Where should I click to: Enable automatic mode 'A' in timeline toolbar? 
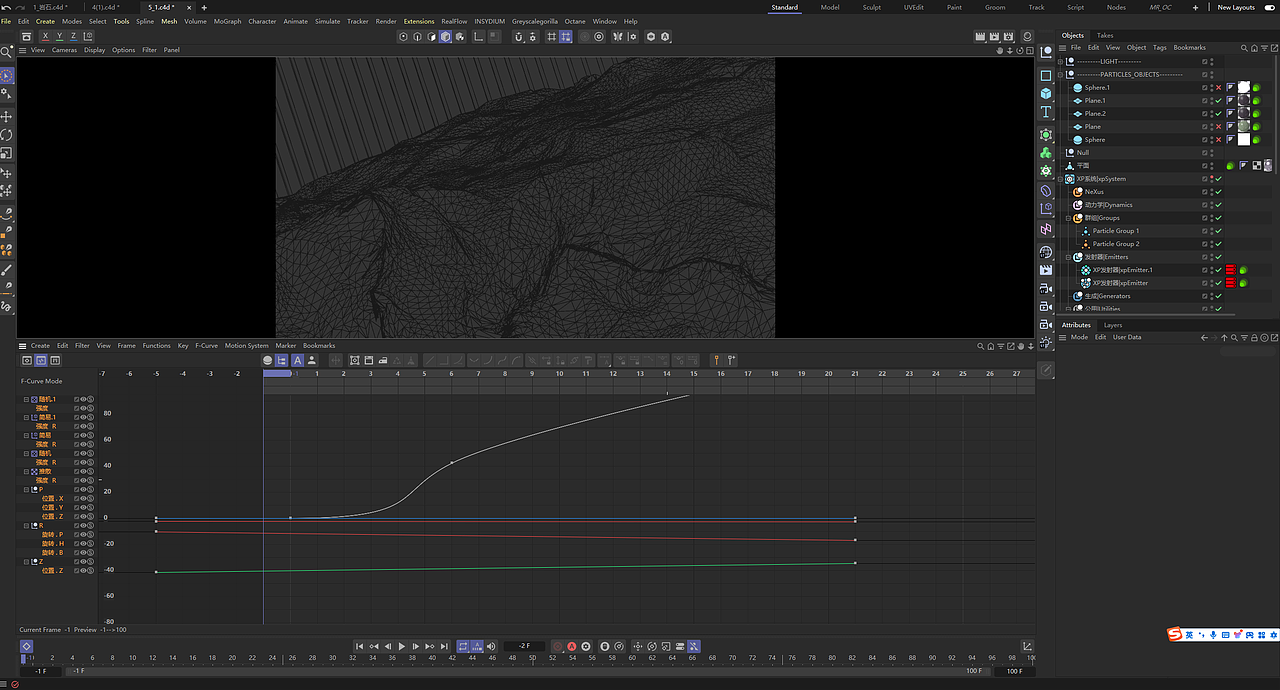pos(298,360)
